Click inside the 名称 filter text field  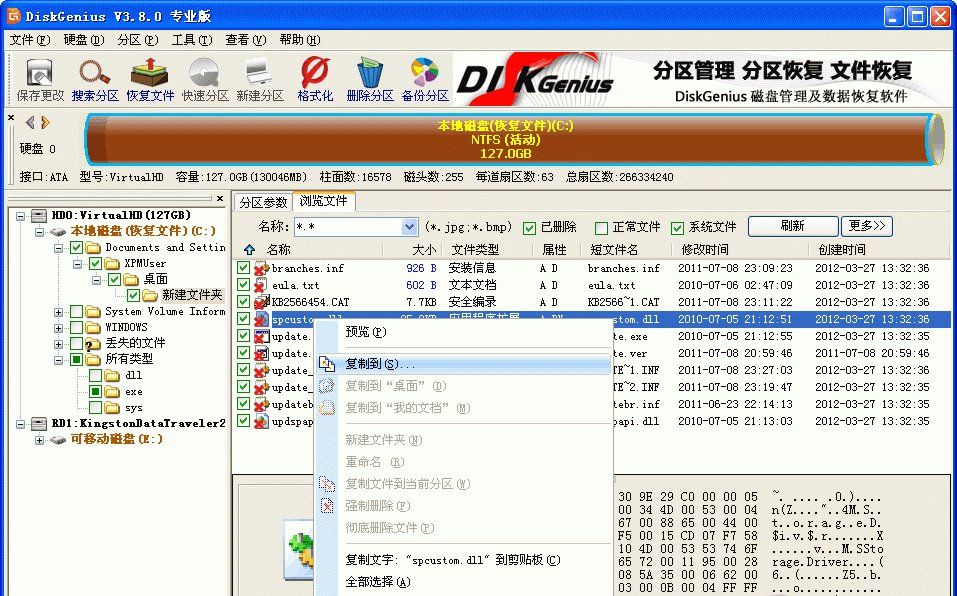(348, 227)
